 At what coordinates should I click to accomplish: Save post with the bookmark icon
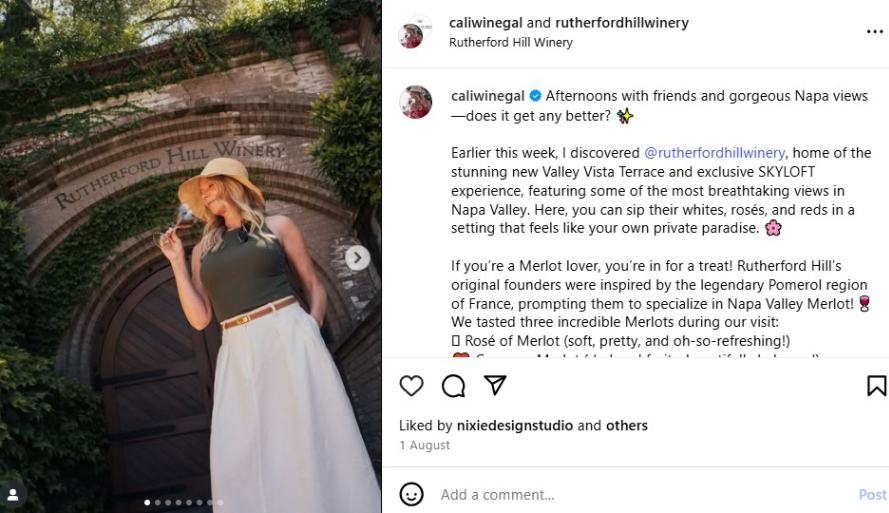click(x=877, y=385)
